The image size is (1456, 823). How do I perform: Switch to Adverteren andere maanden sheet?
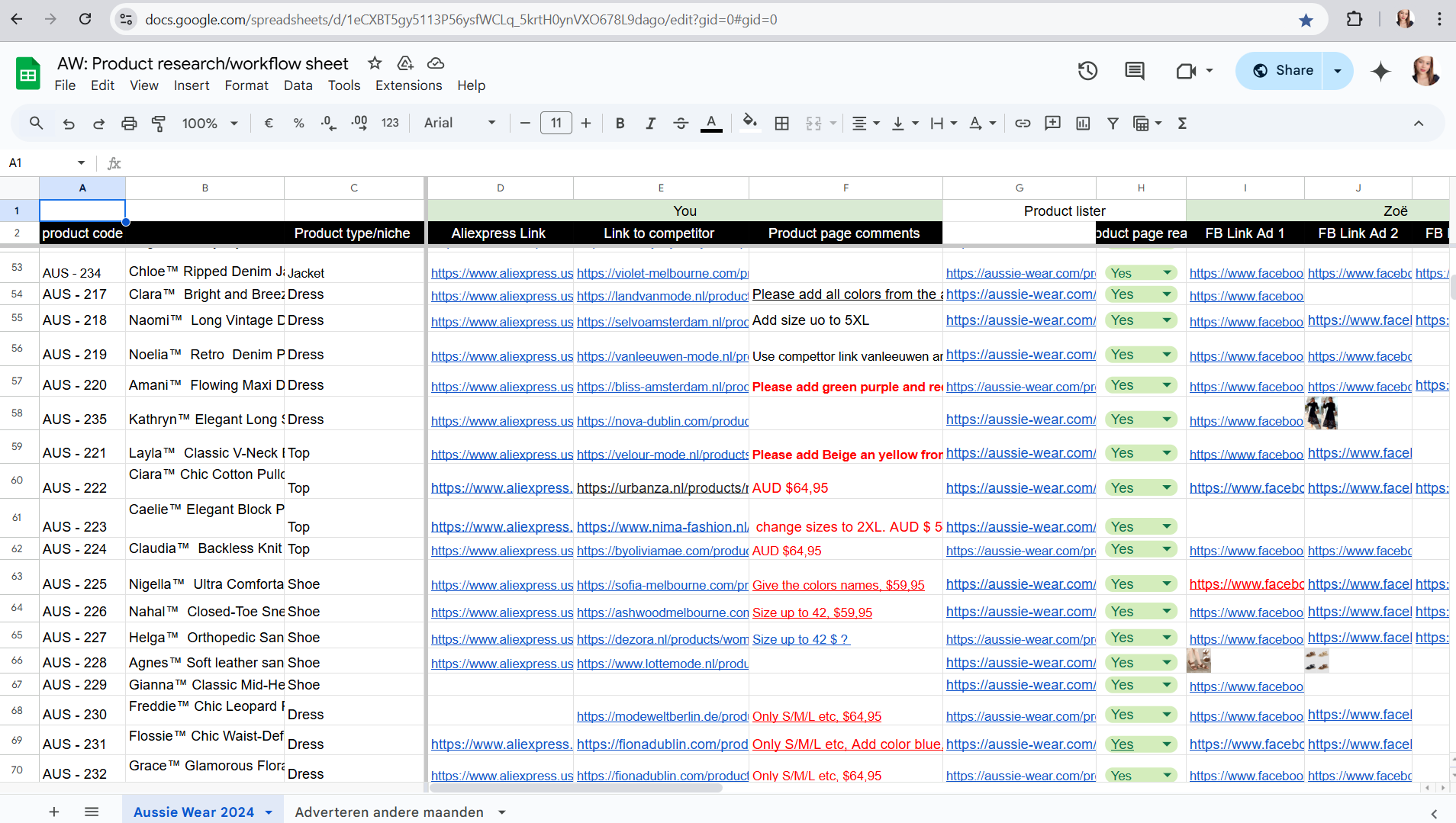389,812
